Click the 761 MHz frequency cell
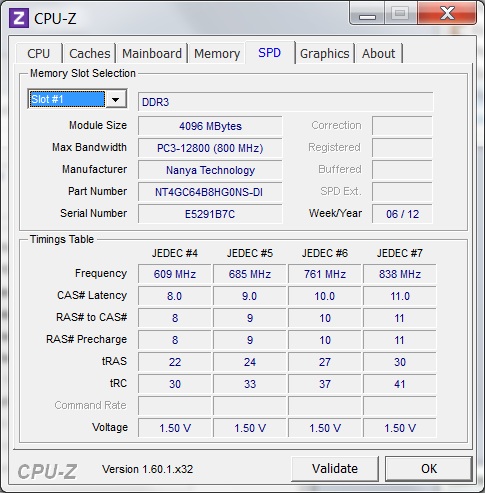Screen dimensions: 485x493 click(325, 274)
